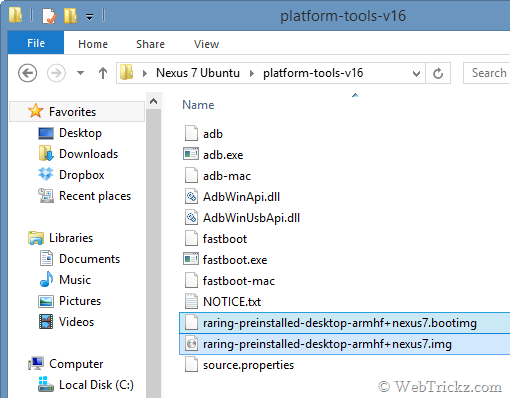Open Local Disk (C:)
This screenshot has height=398, width=510.
(96, 385)
